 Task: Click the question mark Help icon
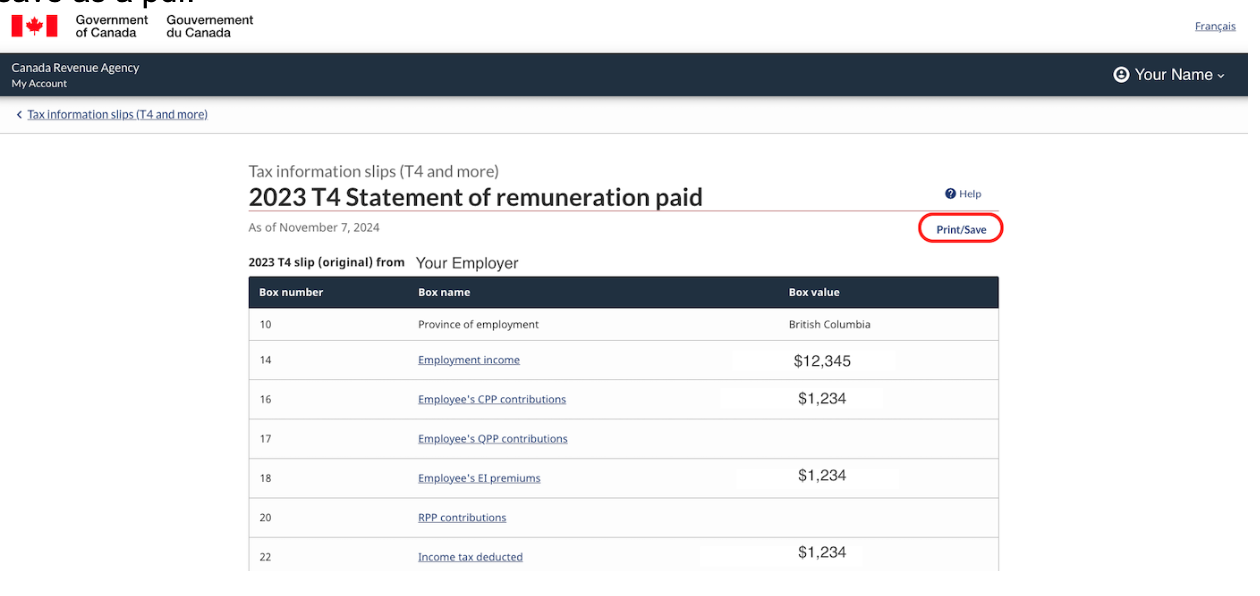(x=950, y=194)
